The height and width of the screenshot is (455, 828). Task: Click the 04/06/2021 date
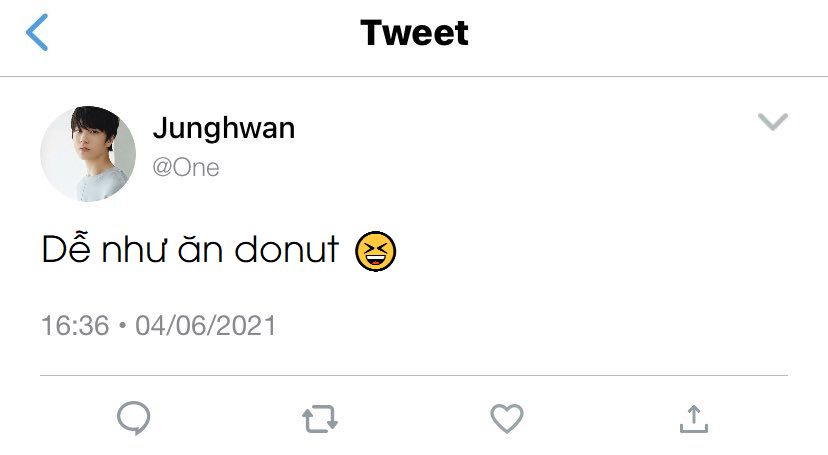point(206,326)
